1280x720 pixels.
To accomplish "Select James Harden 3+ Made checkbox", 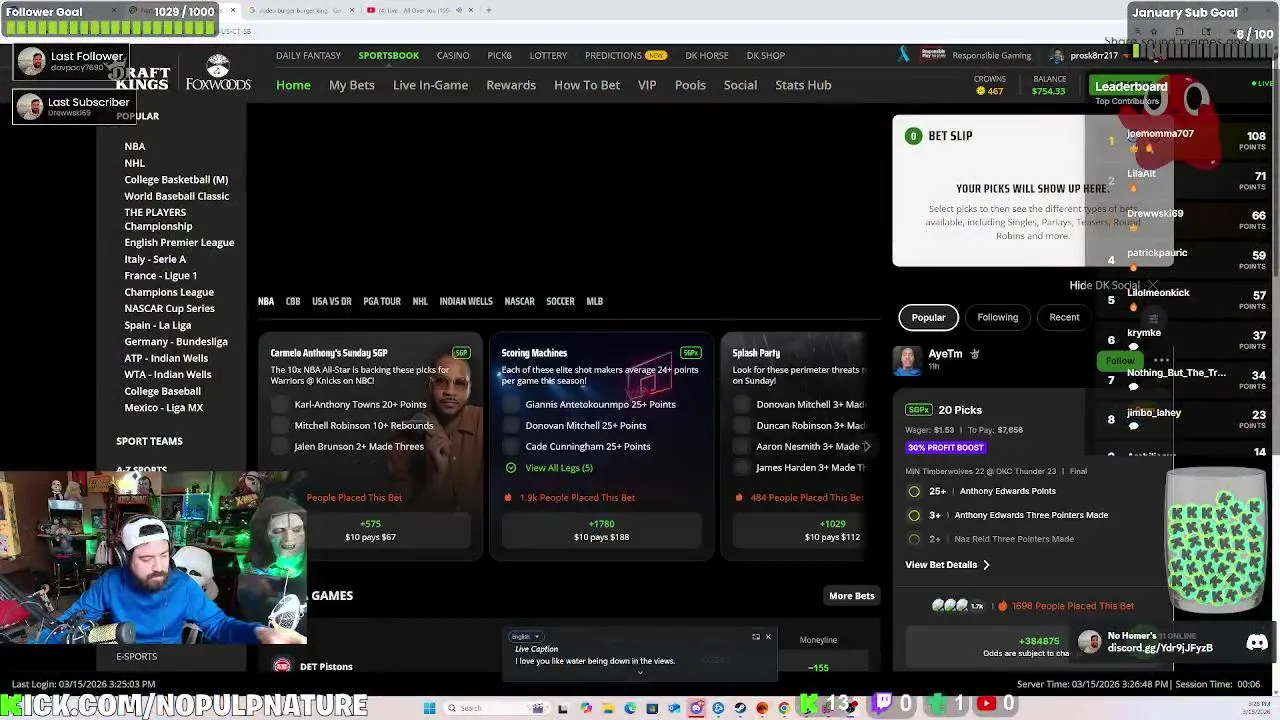I will [x=742, y=467].
